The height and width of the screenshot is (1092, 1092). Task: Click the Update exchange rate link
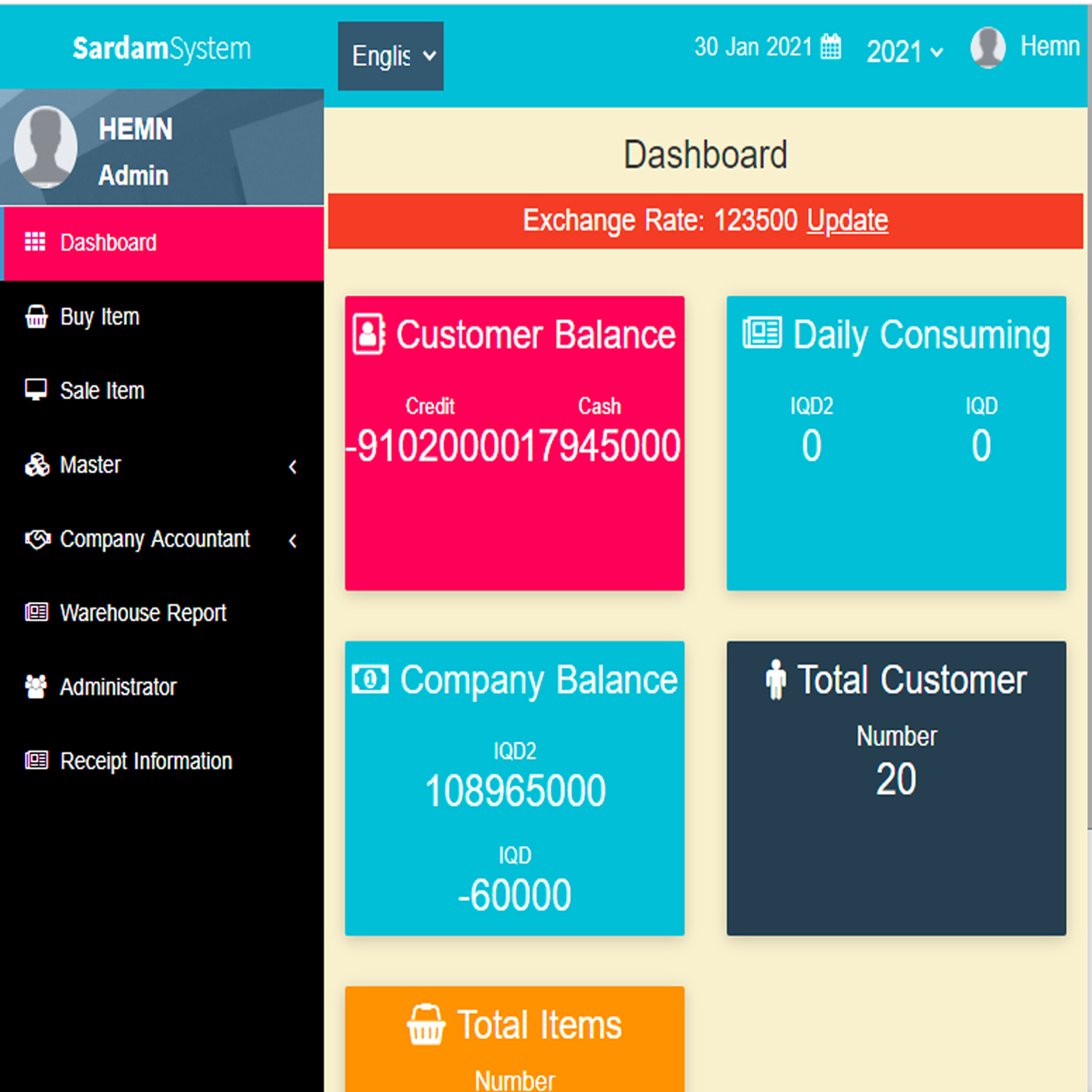coord(847,221)
